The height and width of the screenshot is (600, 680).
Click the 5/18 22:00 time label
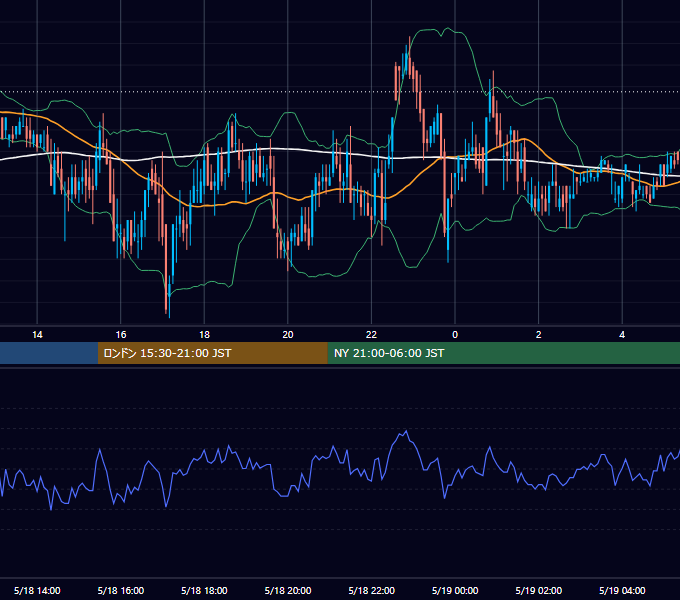click(x=372, y=590)
